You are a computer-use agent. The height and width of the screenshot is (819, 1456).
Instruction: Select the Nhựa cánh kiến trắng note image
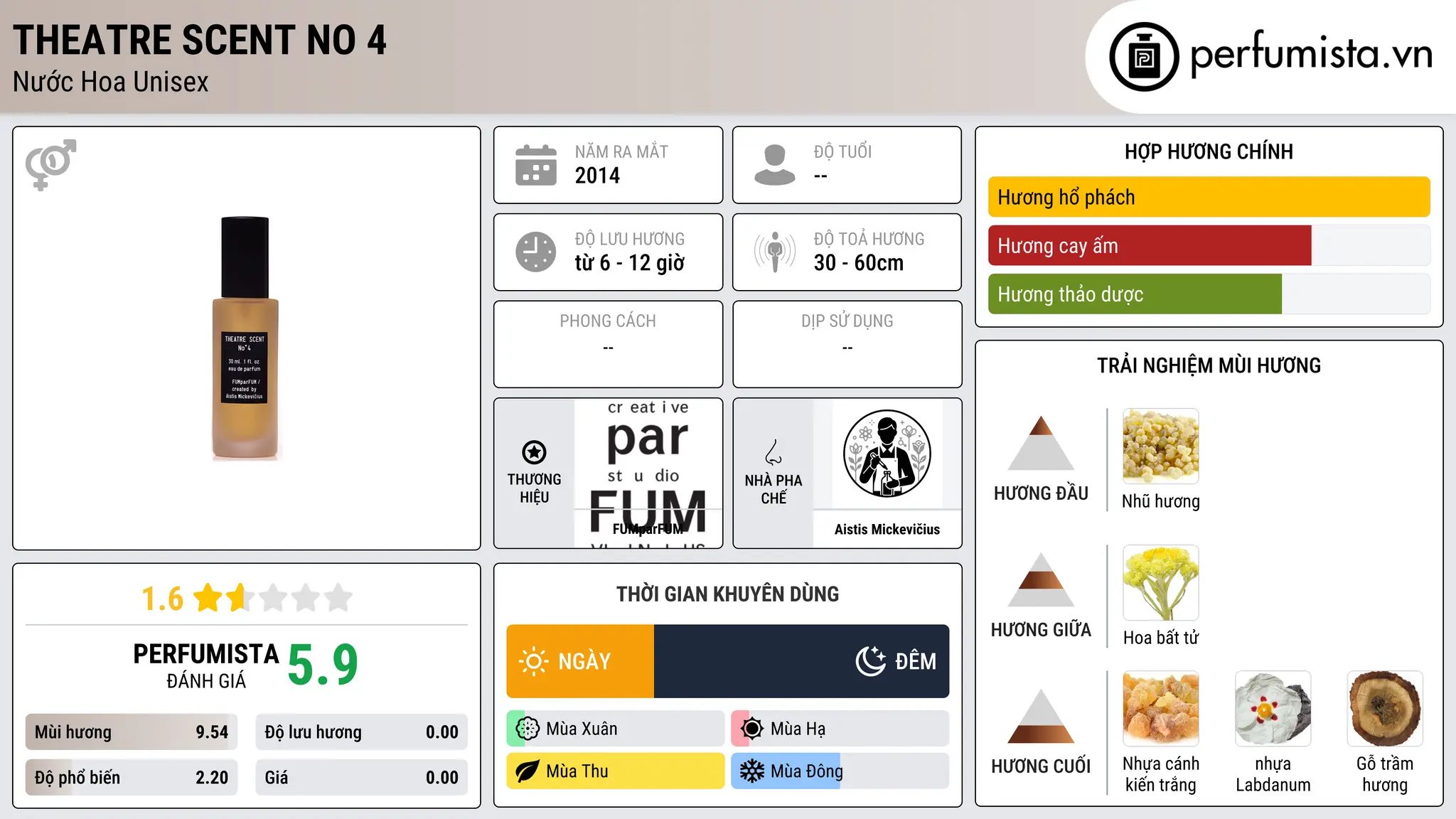tap(1161, 709)
